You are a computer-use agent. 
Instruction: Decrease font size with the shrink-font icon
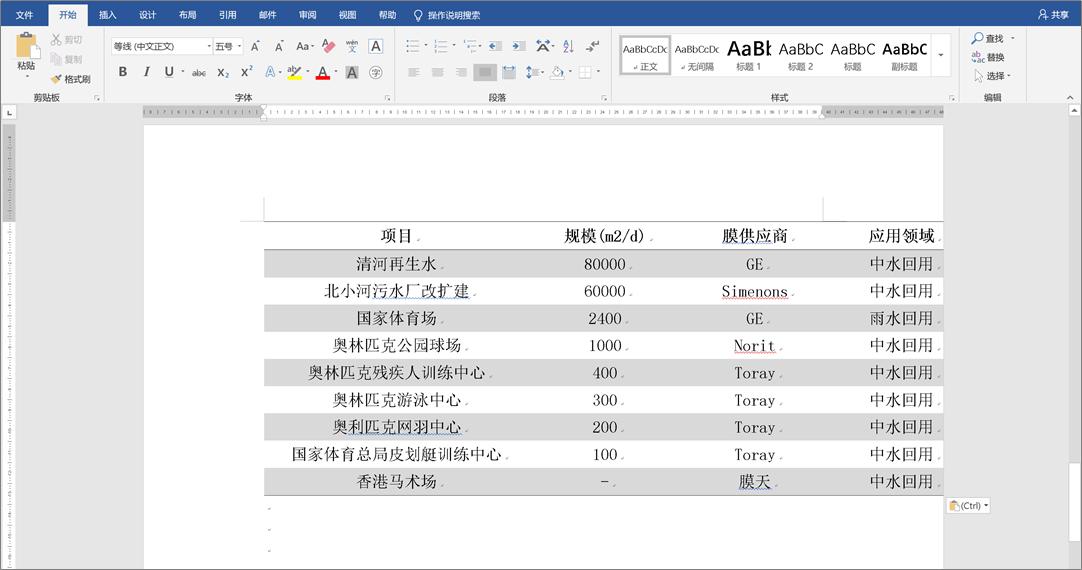[279, 46]
